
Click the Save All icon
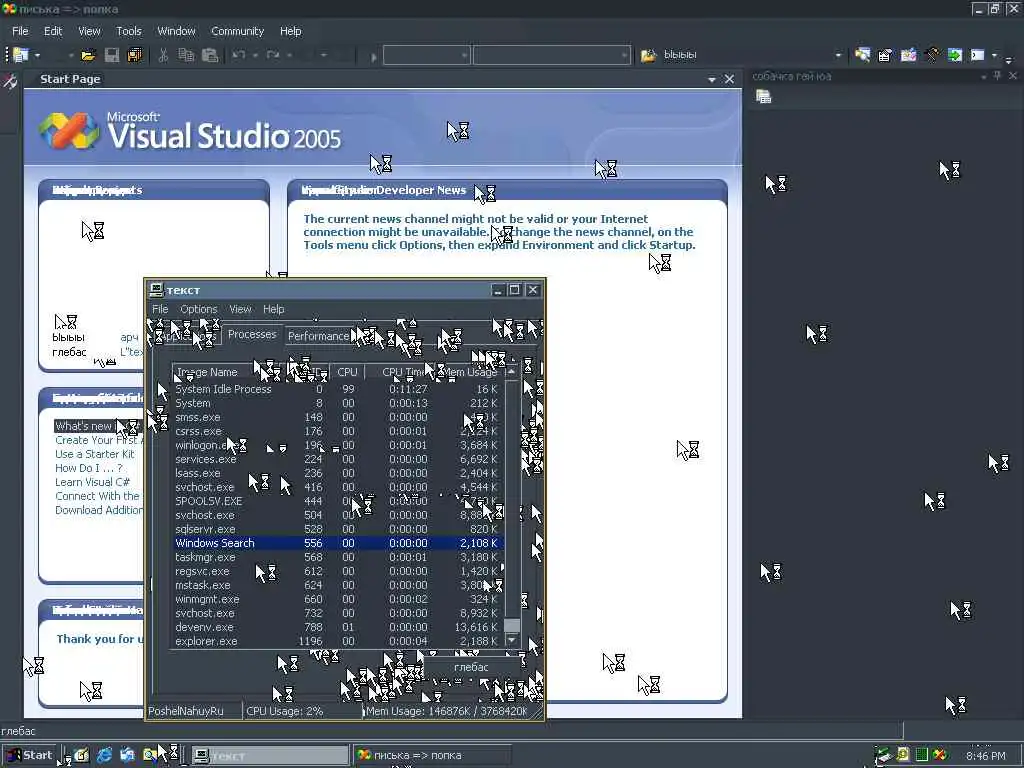tap(135, 56)
